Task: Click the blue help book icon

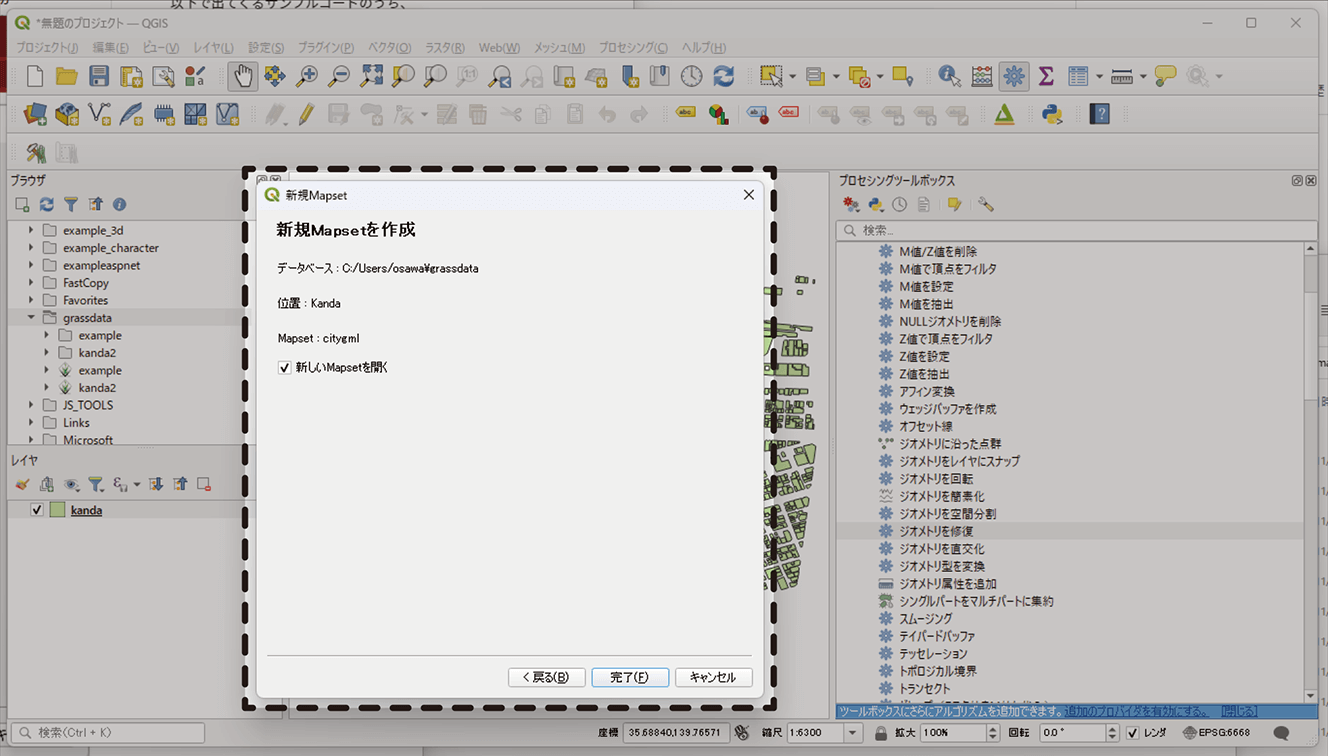Action: [1100, 114]
